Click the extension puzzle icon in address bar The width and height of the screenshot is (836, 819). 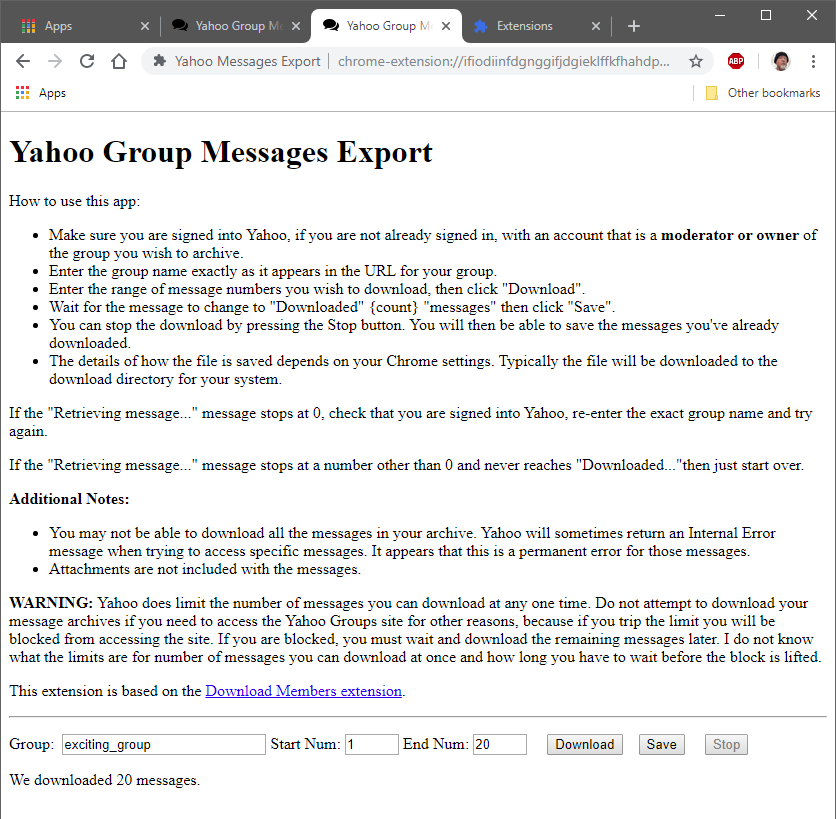click(159, 61)
